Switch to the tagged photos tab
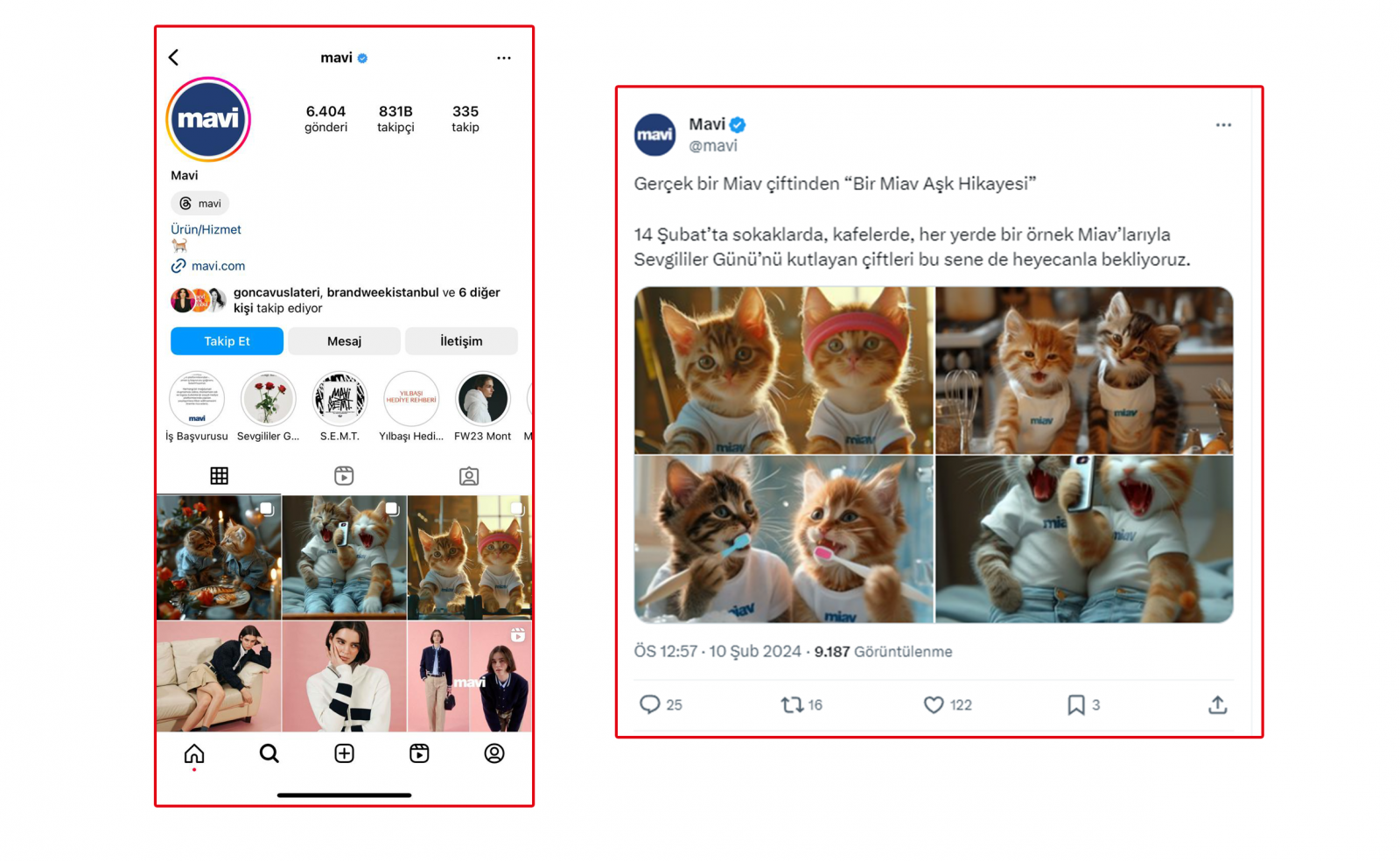1400x861 pixels. coord(469,476)
